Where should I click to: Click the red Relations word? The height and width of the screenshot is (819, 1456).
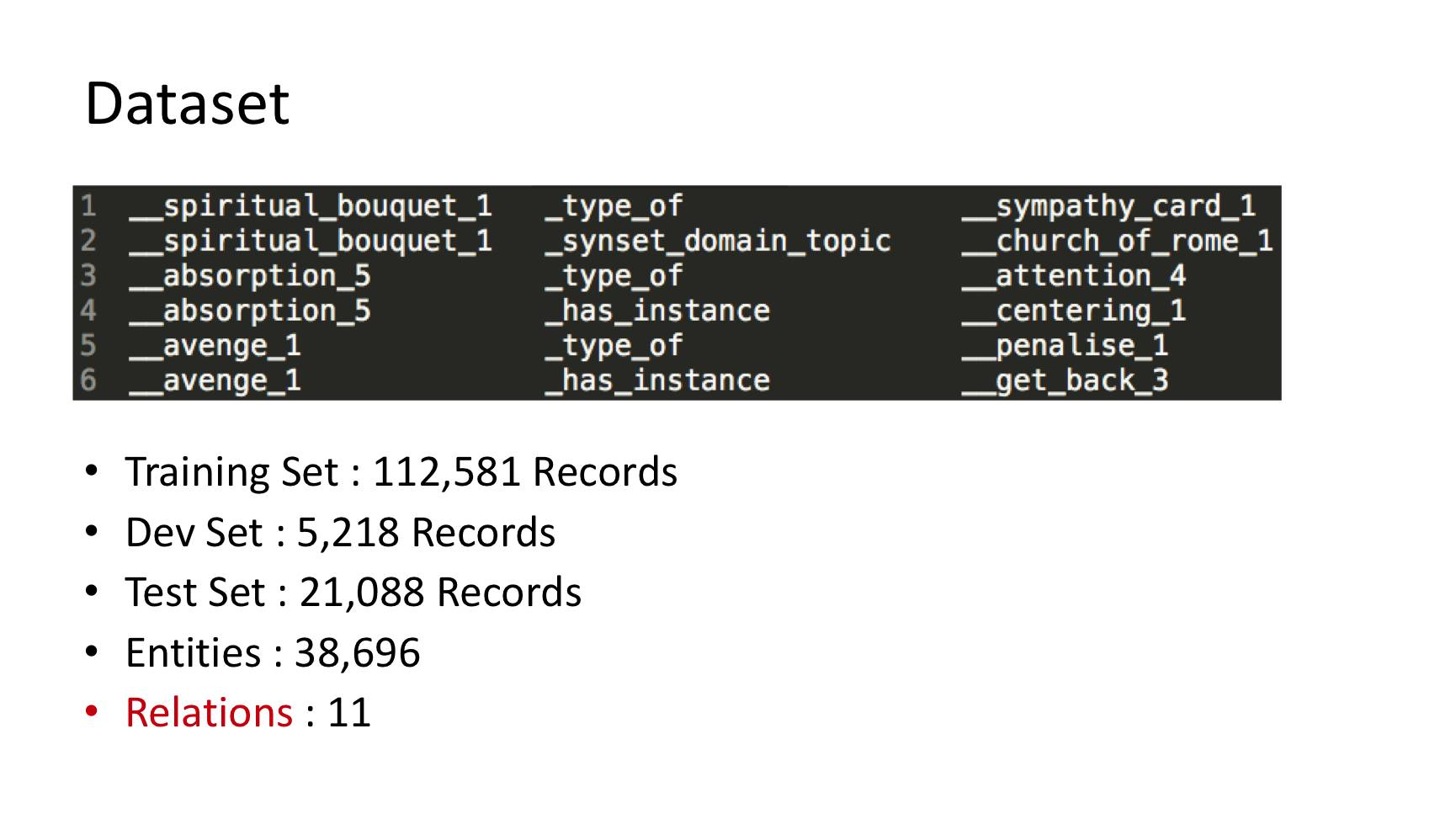pos(209,713)
